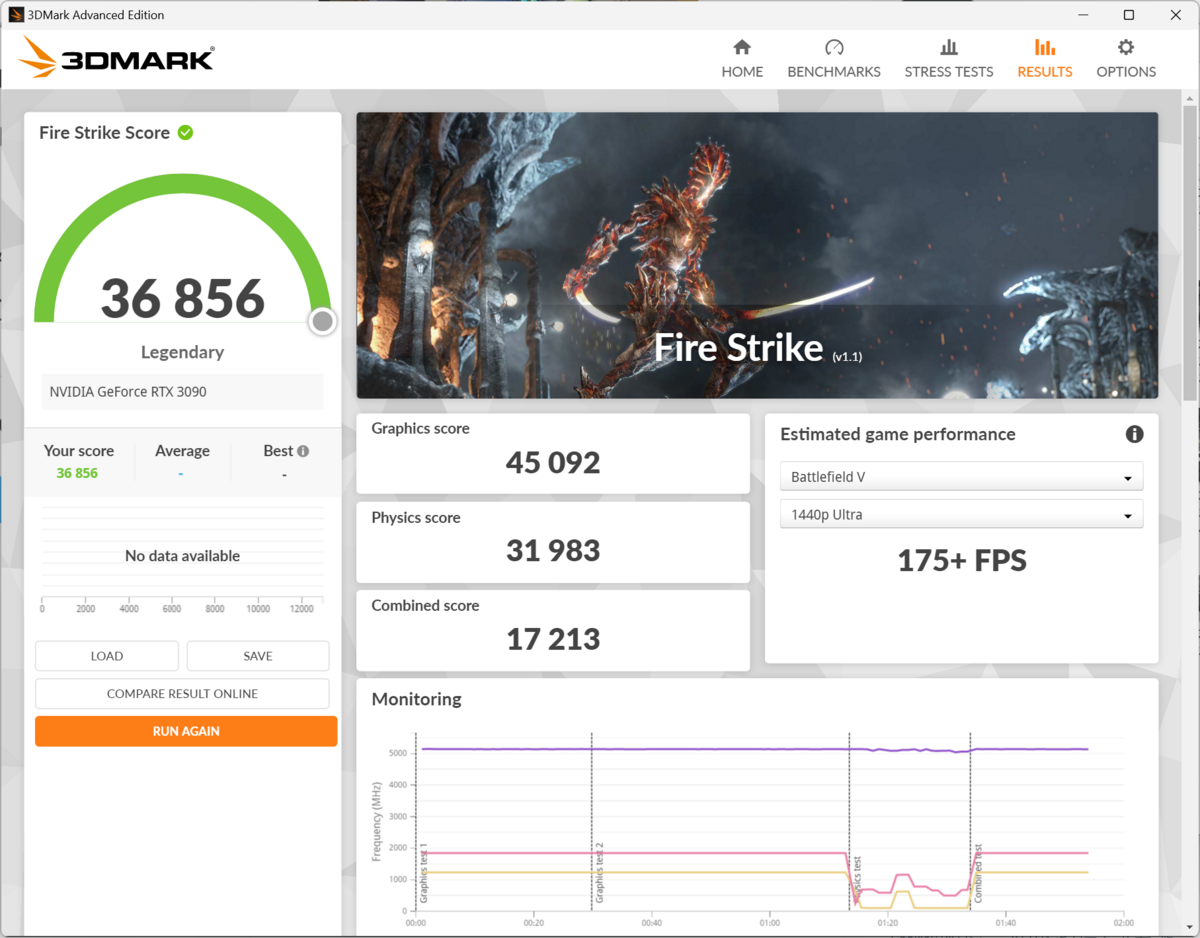Screen dimensions: 1200x938
Task: Click the 175+ FPS estimate
Action: [x=962, y=560]
